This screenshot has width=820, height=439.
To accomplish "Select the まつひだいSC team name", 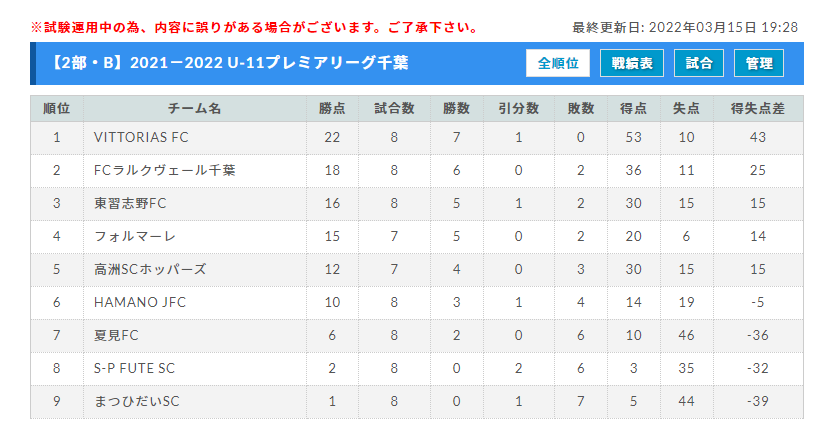I will tap(136, 401).
